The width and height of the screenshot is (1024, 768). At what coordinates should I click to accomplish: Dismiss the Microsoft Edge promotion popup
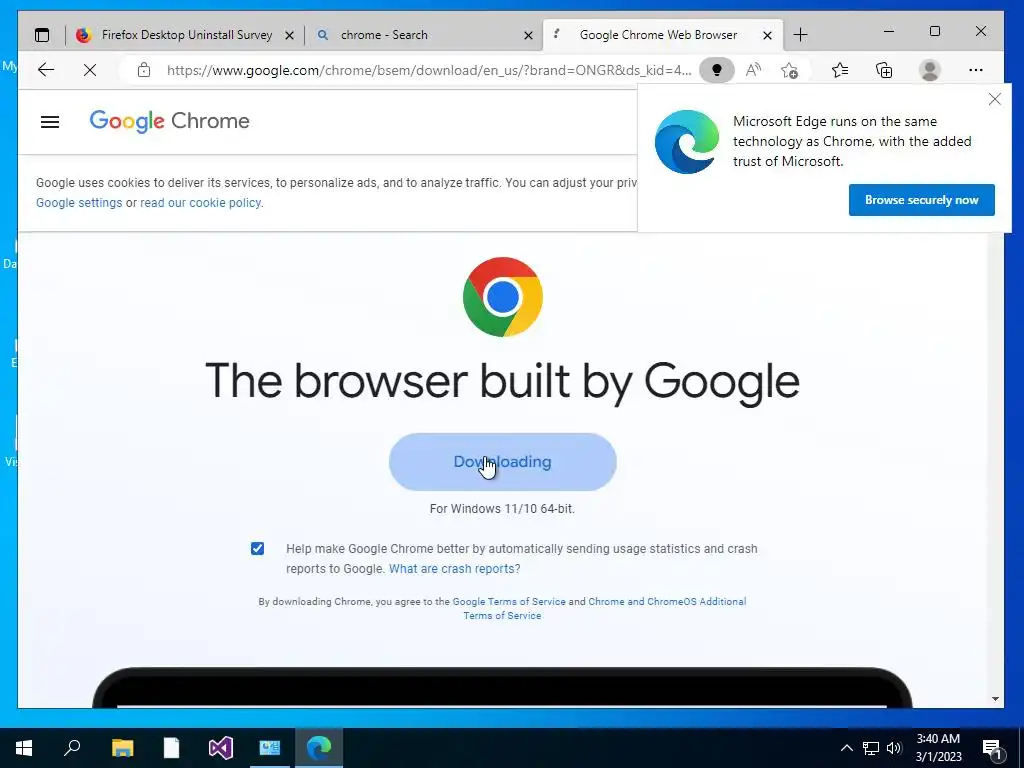click(995, 99)
